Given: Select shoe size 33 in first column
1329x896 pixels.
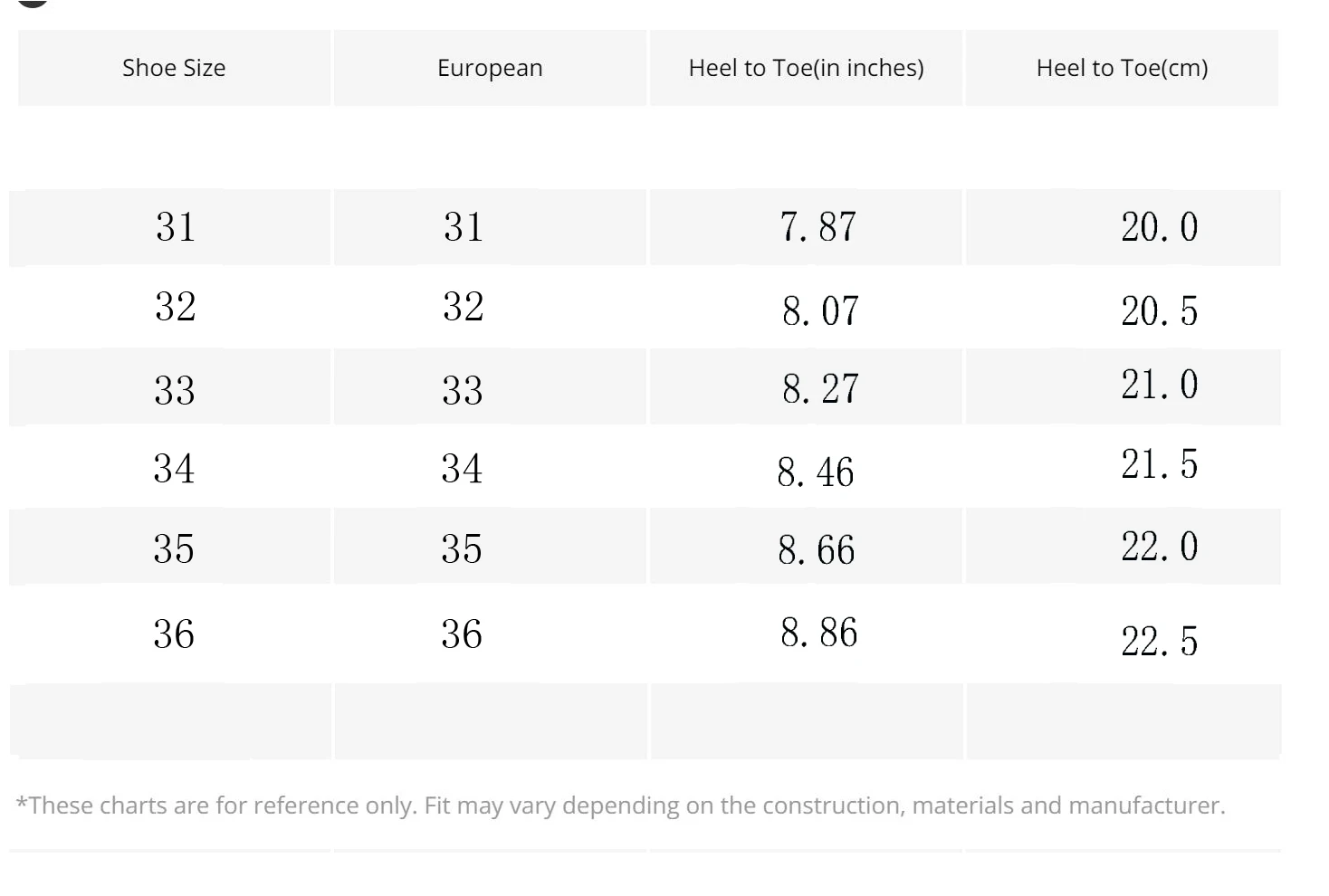Looking at the screenshot, I should (174, 390).
